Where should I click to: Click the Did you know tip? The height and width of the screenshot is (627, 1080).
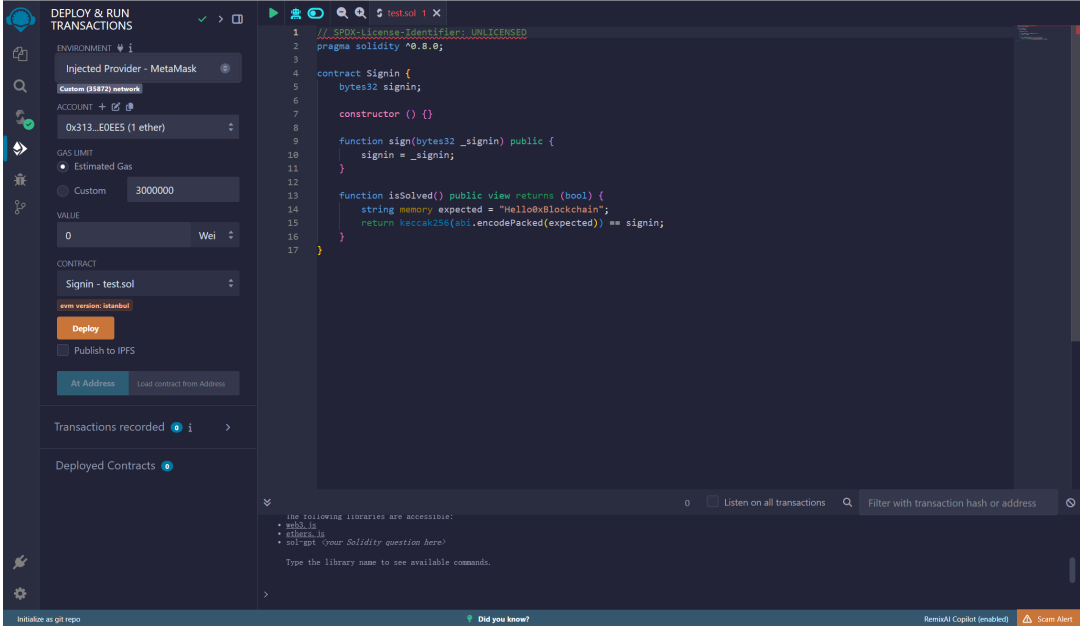pos(497,619)
